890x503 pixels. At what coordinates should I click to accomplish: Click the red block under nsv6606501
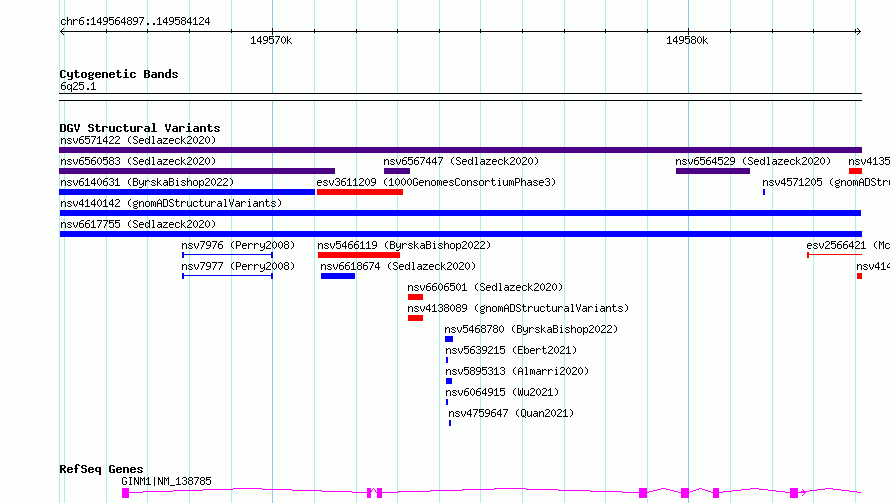click(415, 297)
